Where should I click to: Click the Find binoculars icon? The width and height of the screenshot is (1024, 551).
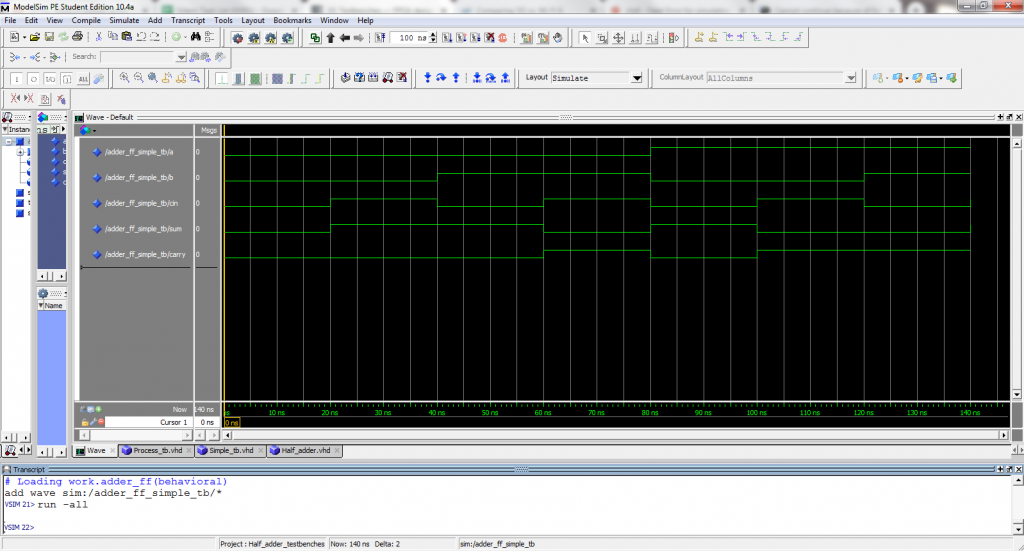click(195, 38)
